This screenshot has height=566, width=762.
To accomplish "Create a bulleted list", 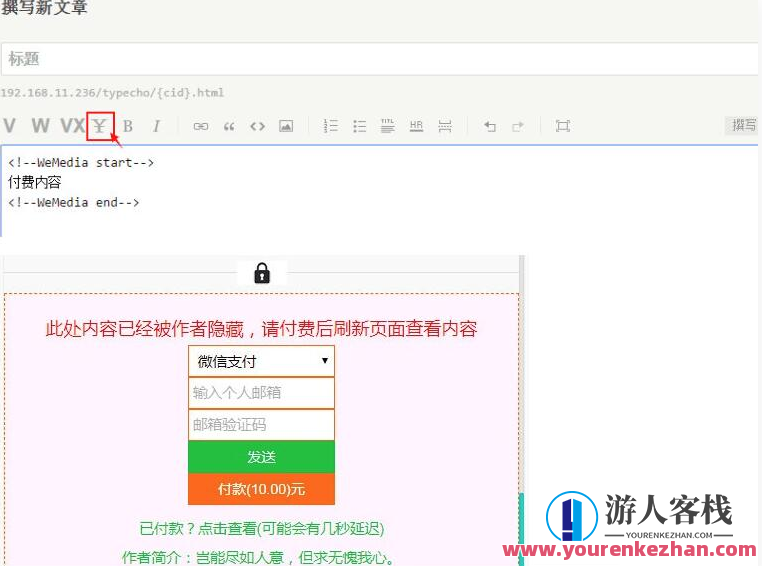I will 359,126.
